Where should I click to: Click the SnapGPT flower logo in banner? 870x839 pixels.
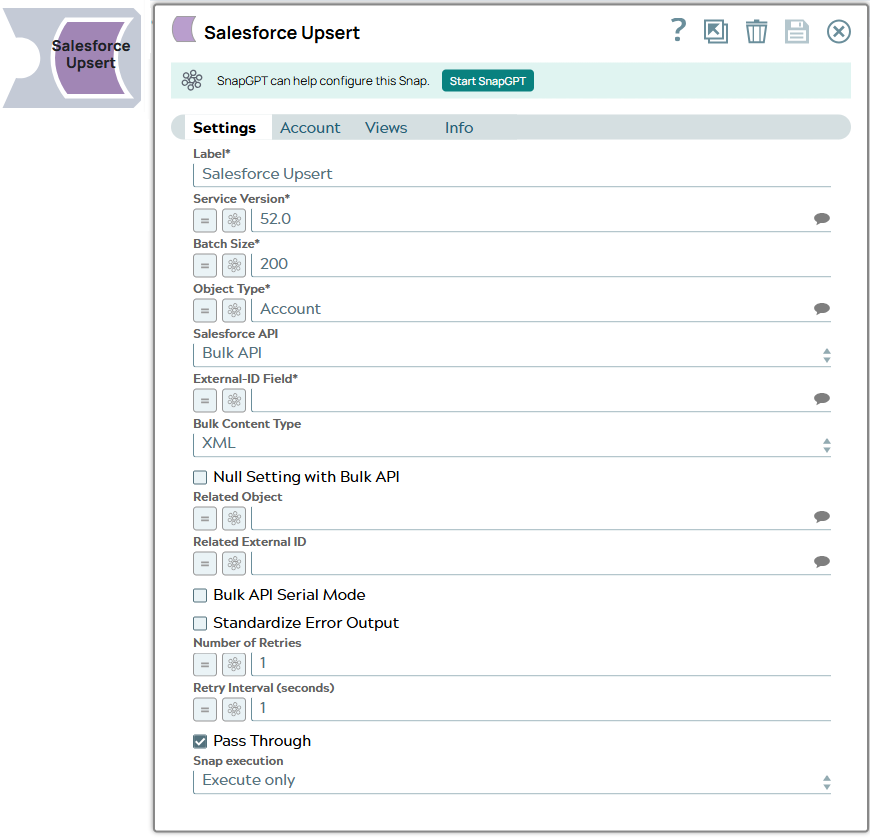pyautogui.click(x=192, y=80)
